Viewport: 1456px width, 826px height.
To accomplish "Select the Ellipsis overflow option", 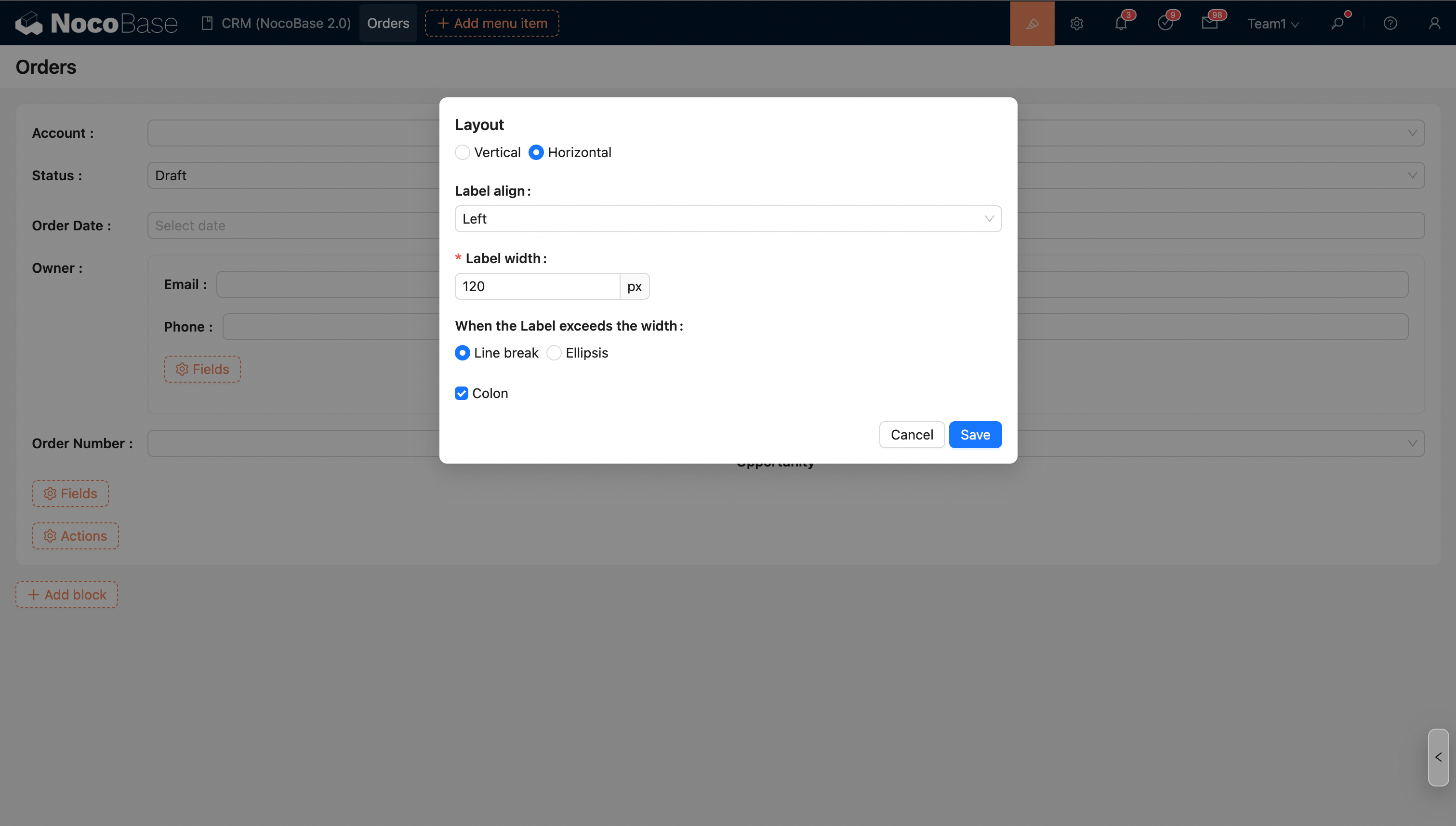I will [x=554, y=353].
